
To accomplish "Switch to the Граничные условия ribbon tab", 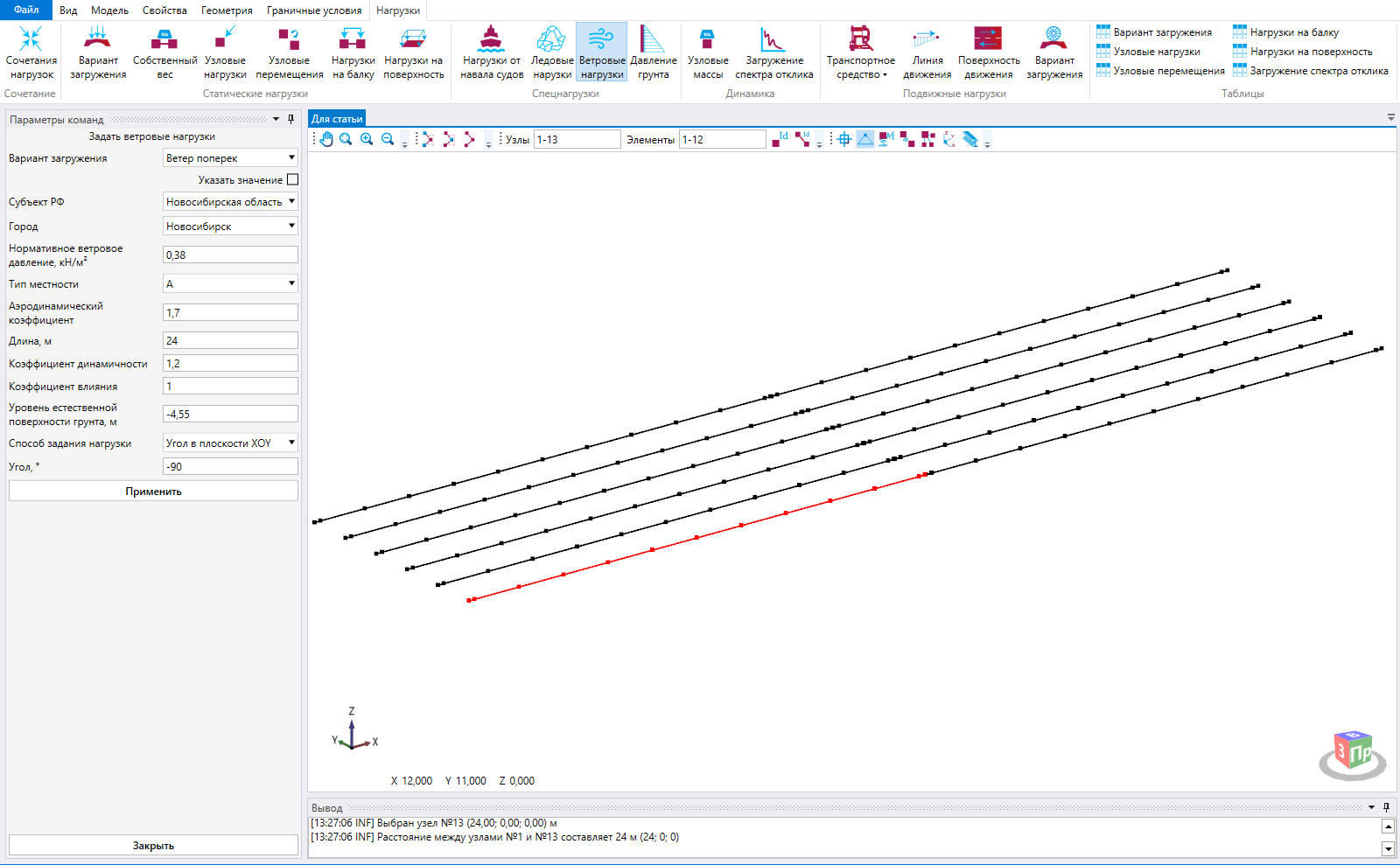I will coord(314,10).
